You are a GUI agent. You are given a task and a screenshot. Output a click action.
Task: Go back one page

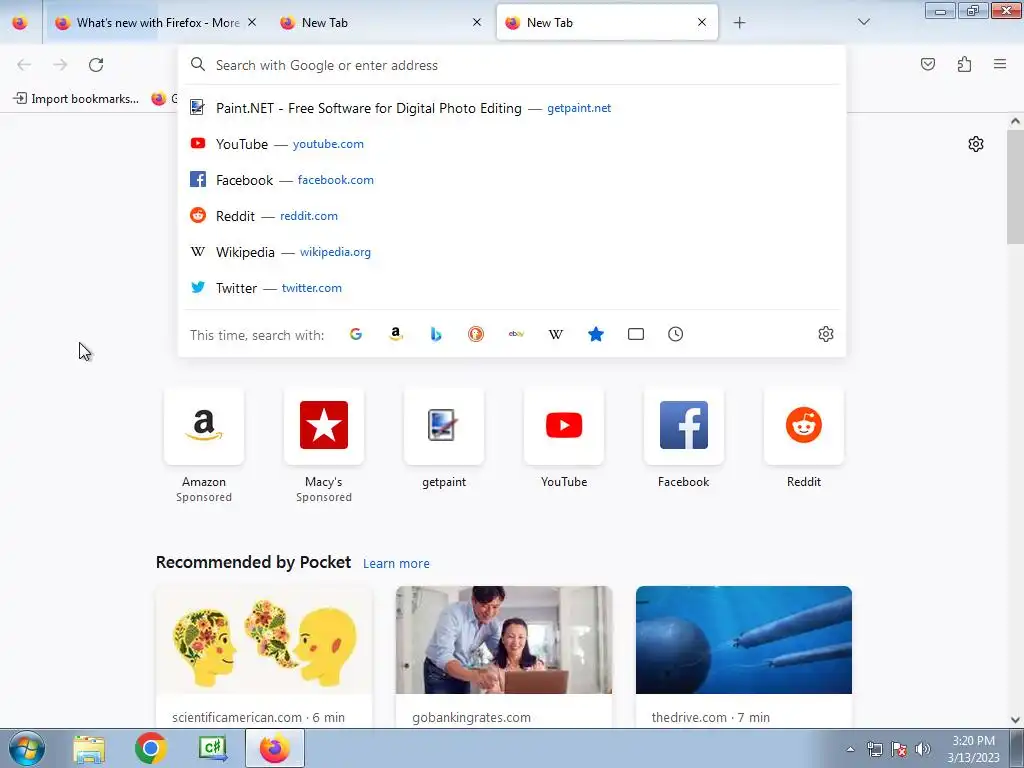pos(24,65)
